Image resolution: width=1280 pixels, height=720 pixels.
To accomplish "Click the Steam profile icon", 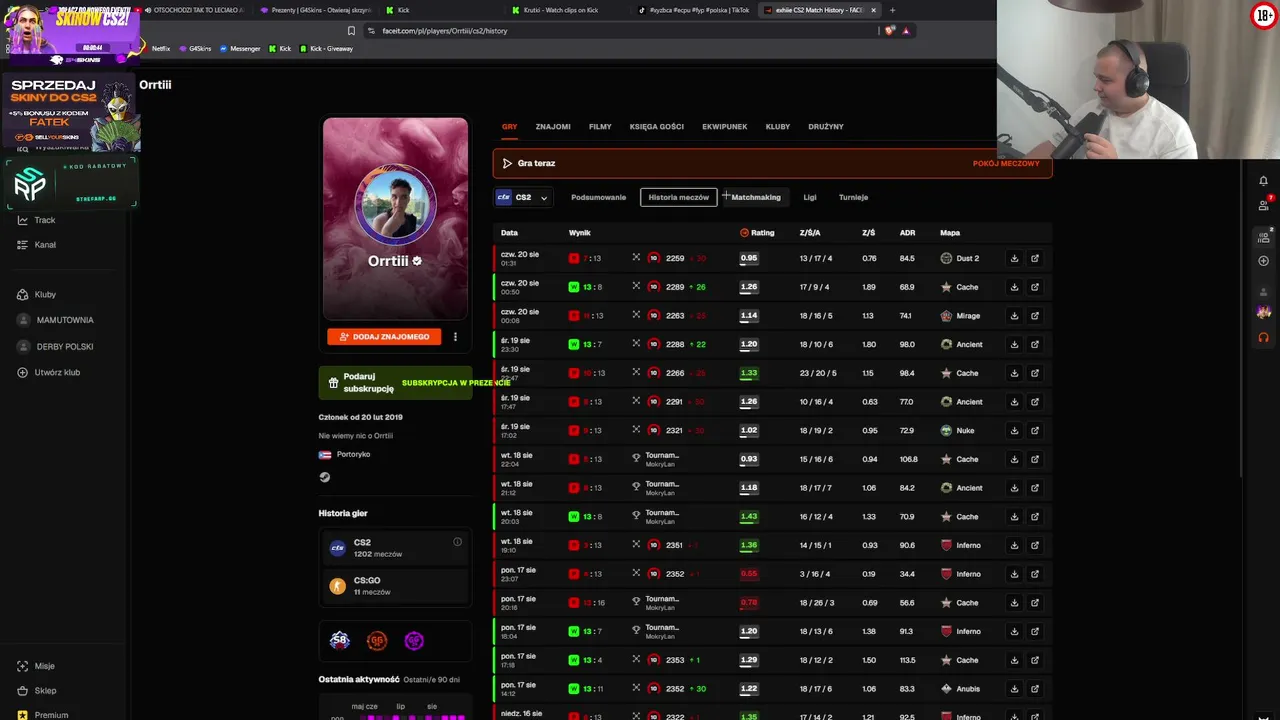I will pos(324,477).
